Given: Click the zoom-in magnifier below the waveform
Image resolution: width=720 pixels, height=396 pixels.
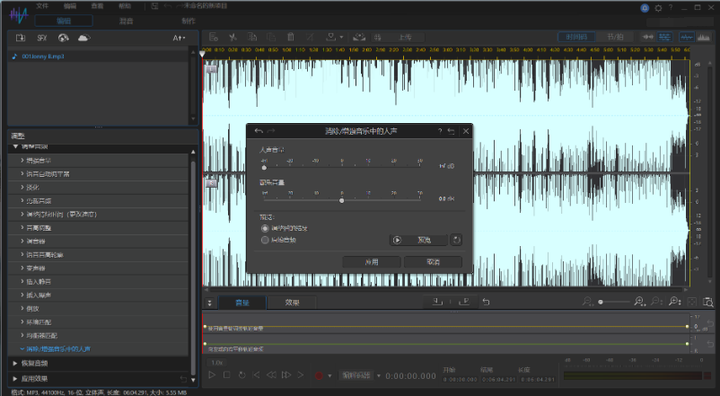Looking at the screenshot, I should point(639,301).
